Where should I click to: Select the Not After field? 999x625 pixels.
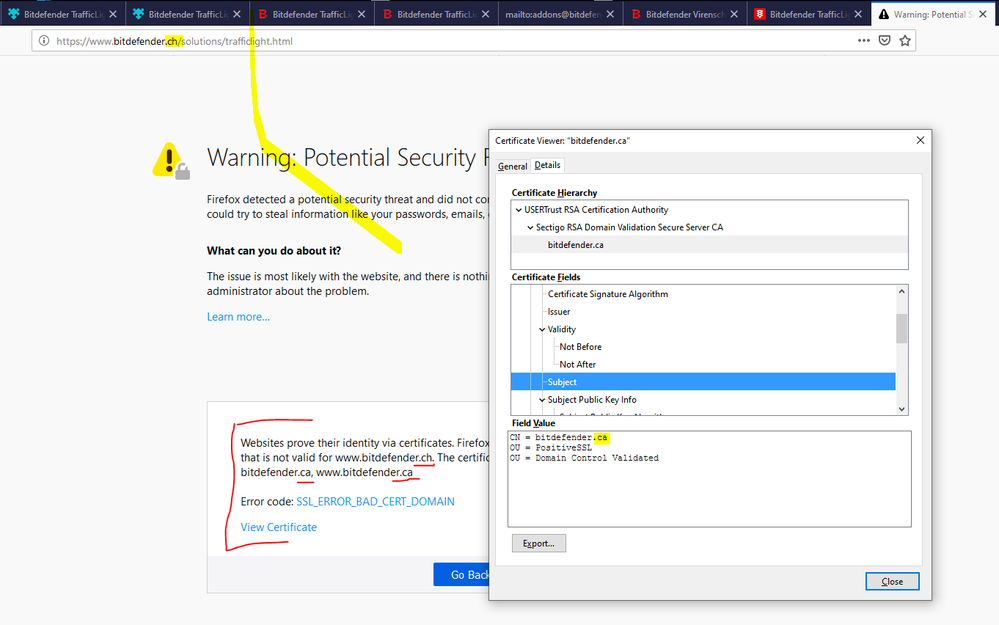(577, 364)
